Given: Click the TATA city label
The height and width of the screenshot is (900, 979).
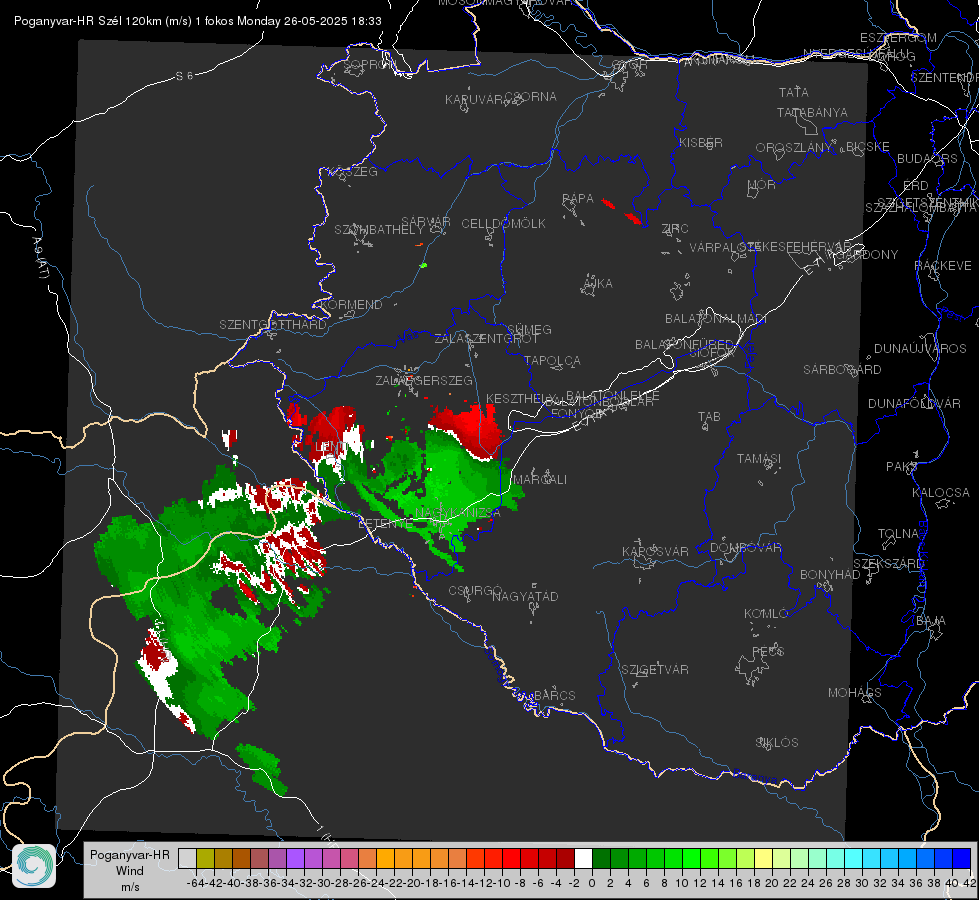Looking at the screenshot, I should pyautogui.click(x=794, y=92).
